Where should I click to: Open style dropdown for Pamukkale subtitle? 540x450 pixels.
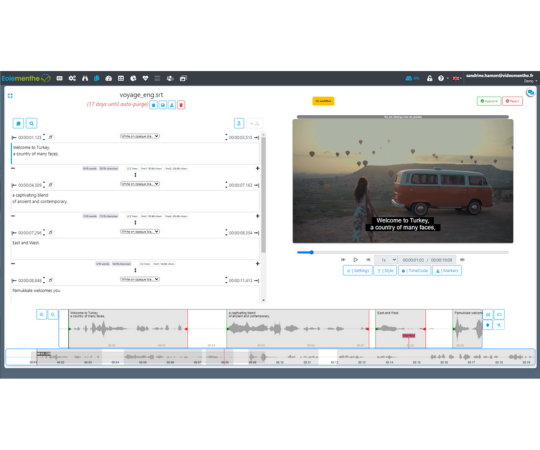pyautogui.click(x=140, y=279)
